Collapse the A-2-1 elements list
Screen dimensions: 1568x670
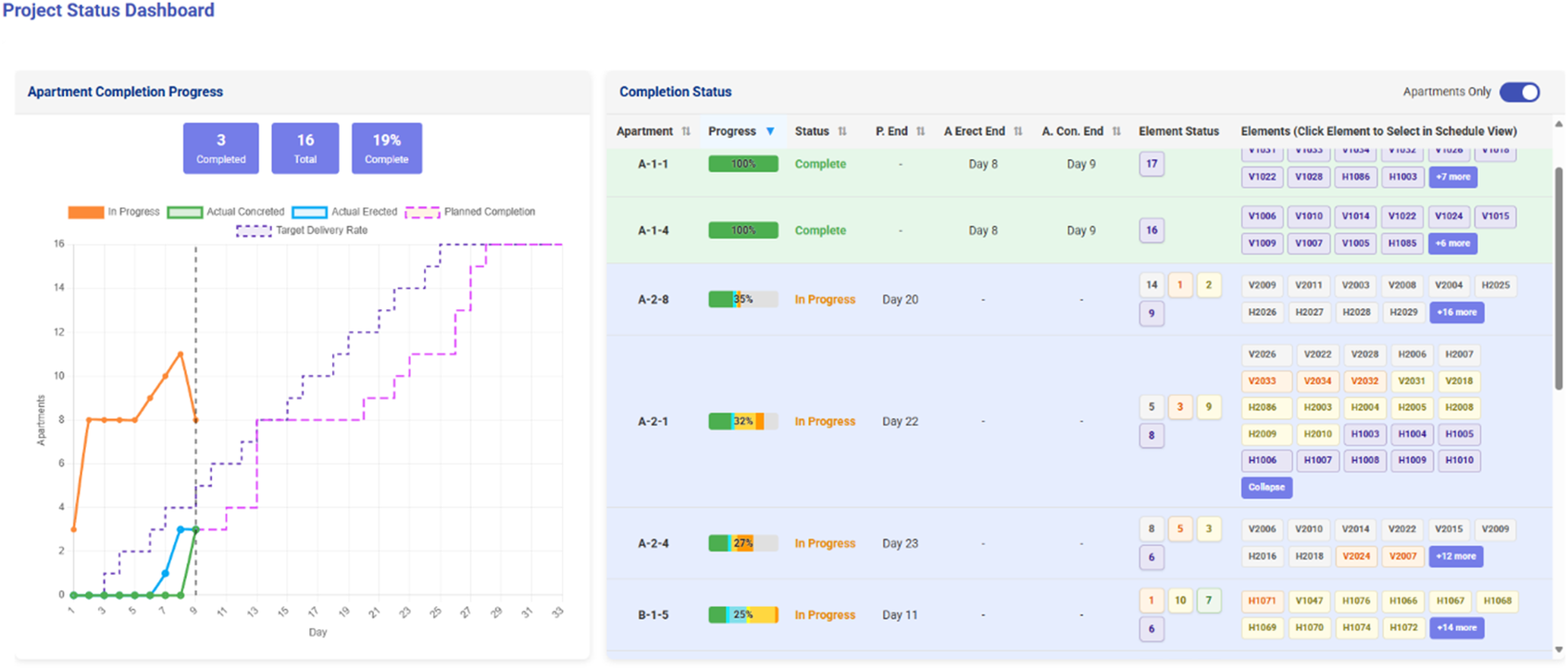pos(1266,488)
